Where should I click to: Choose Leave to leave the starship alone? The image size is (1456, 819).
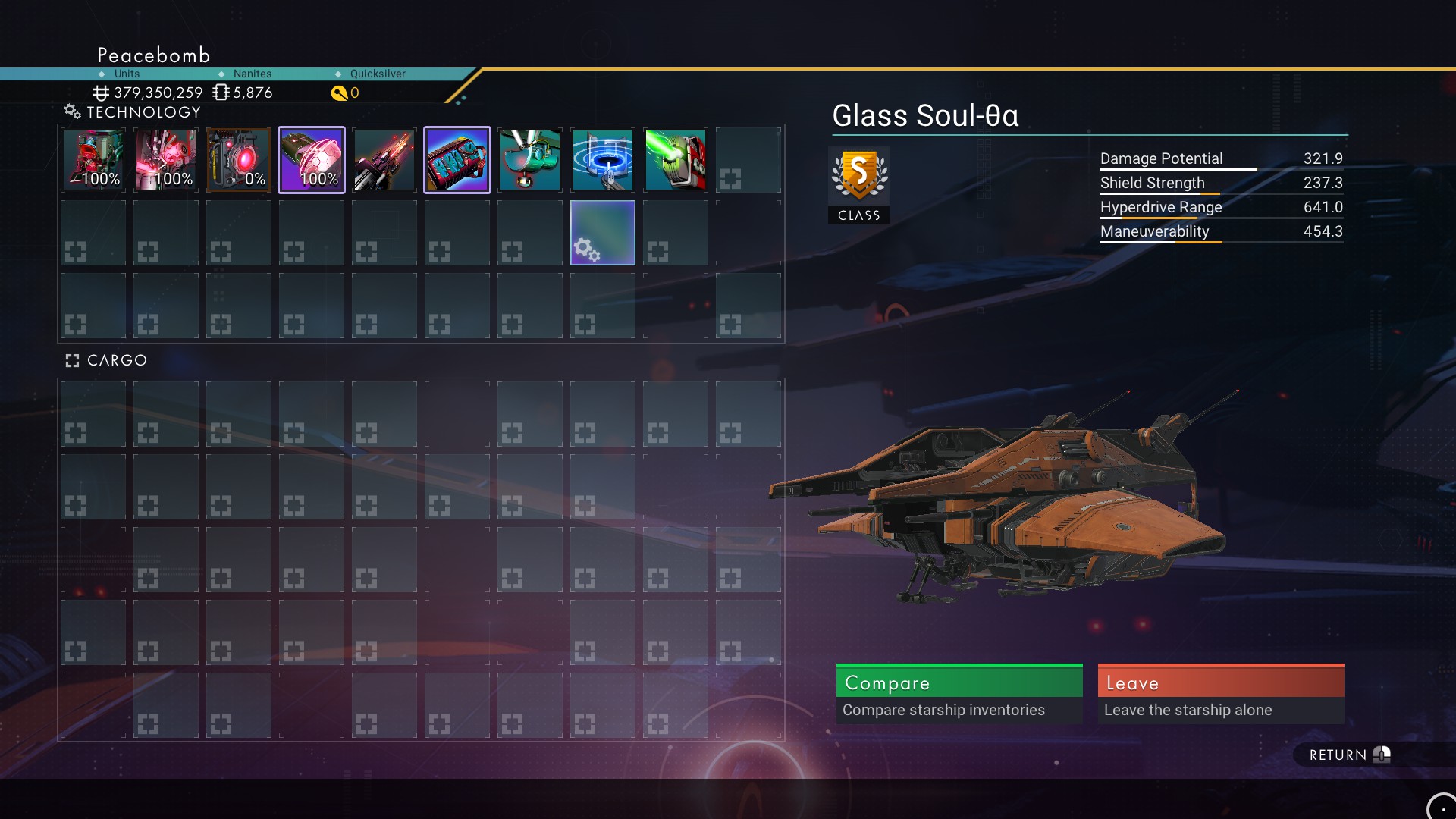1221,694
